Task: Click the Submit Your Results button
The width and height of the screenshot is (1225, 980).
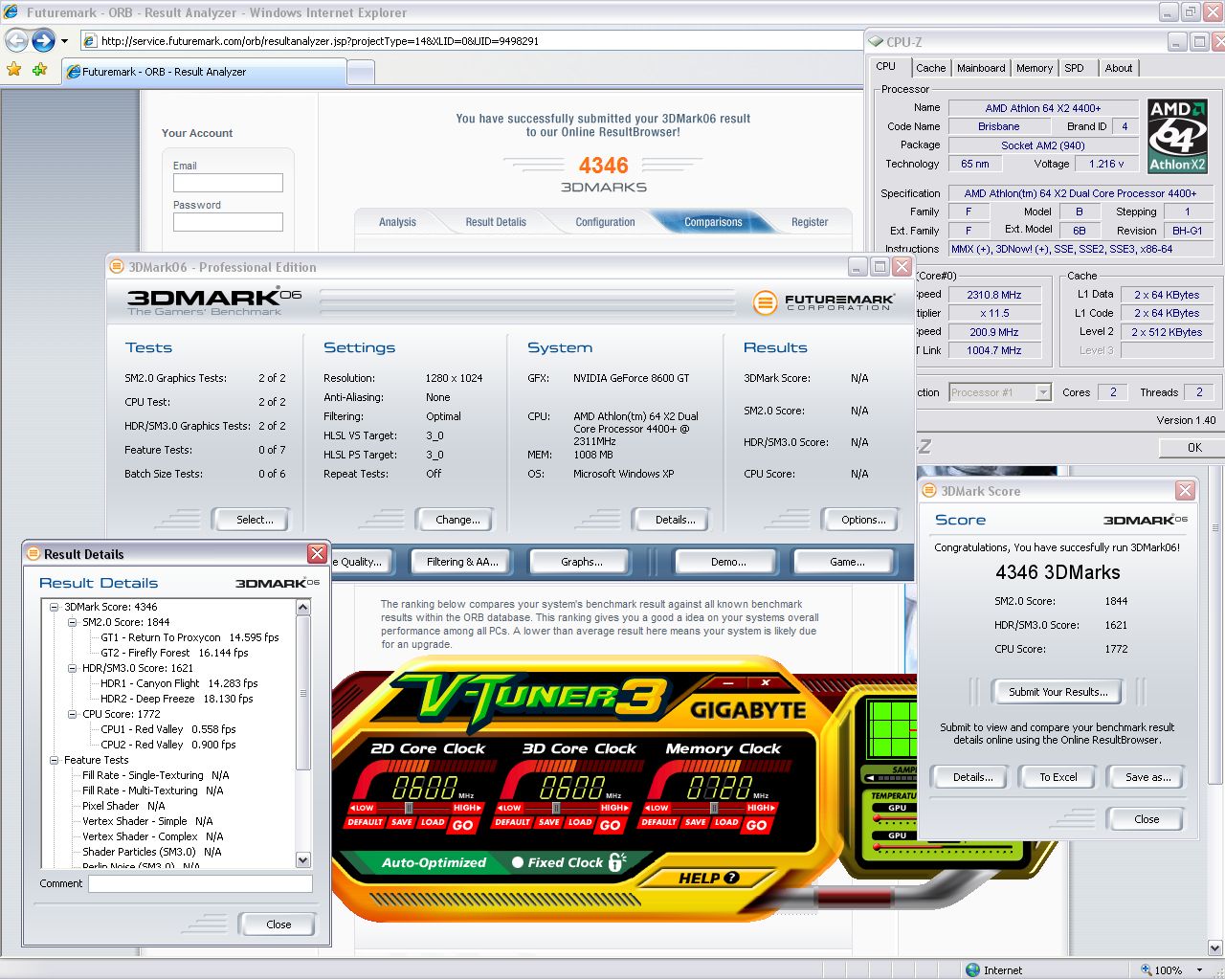Action: pyautogui.click(x=1058, y=692)
